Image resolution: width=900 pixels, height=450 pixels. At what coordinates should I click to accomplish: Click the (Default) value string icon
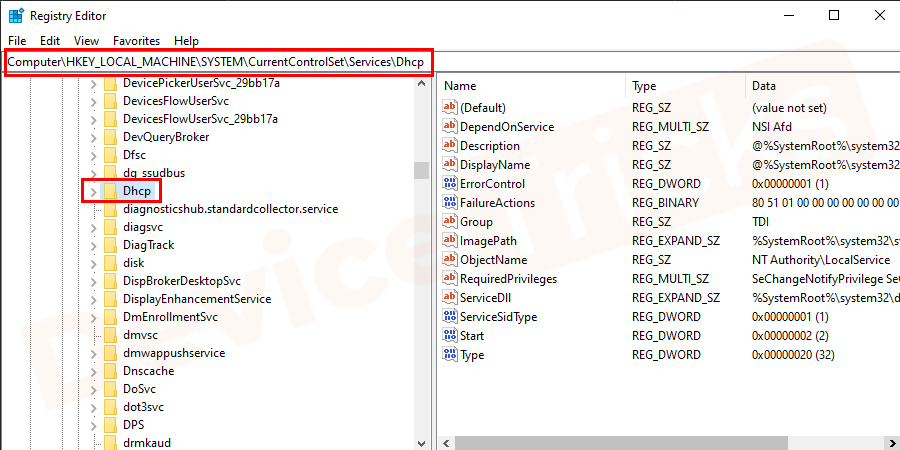pyautogui.click(x=449, y=107)
